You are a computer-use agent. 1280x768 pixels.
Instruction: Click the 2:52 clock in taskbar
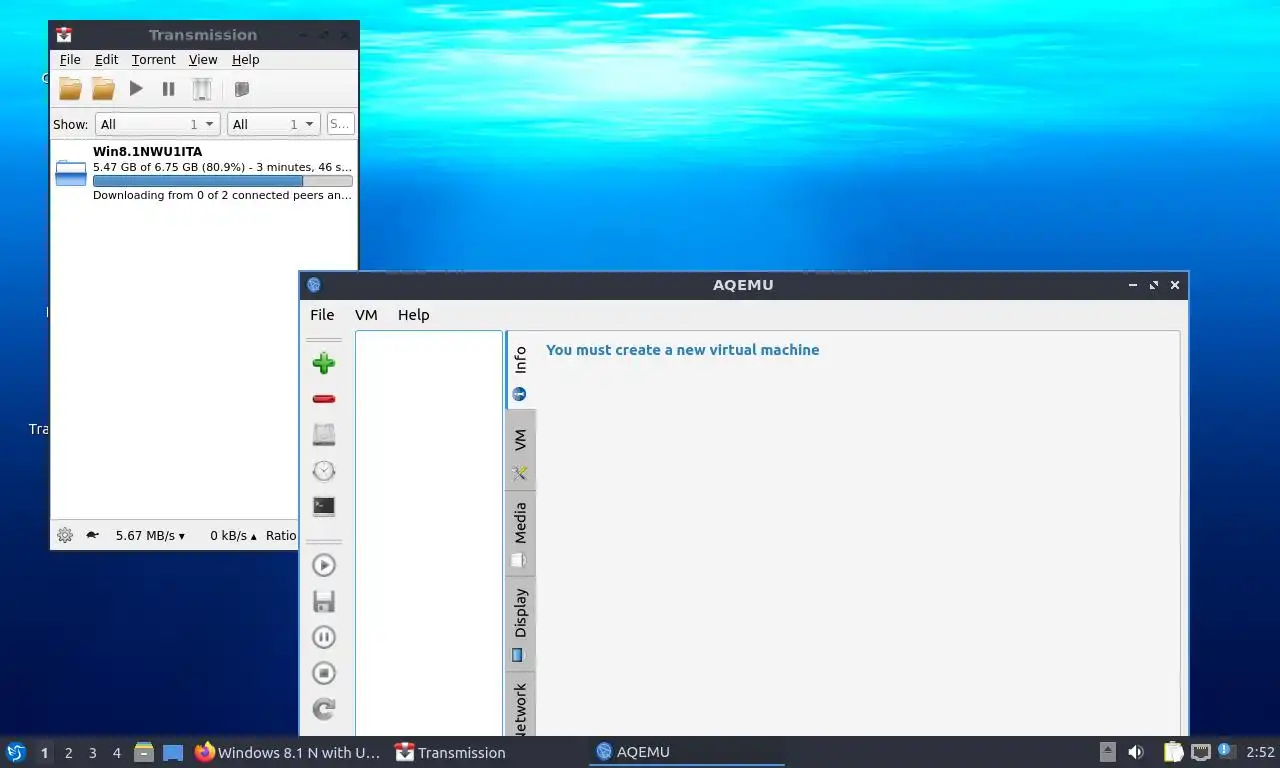coord(1260,752)
